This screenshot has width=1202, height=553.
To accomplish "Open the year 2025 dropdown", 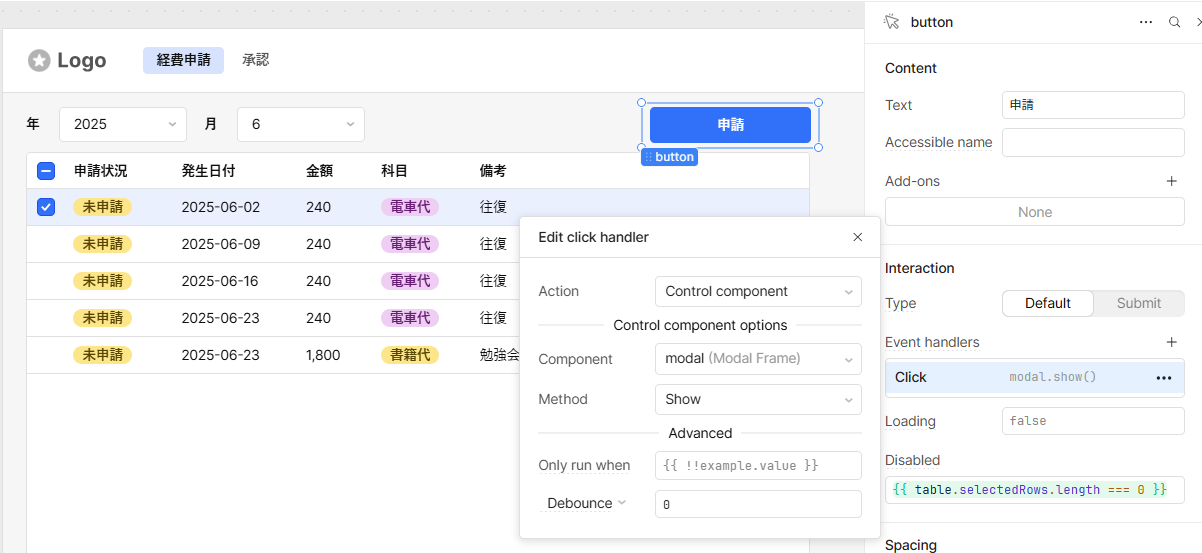I will coord(123,124).
